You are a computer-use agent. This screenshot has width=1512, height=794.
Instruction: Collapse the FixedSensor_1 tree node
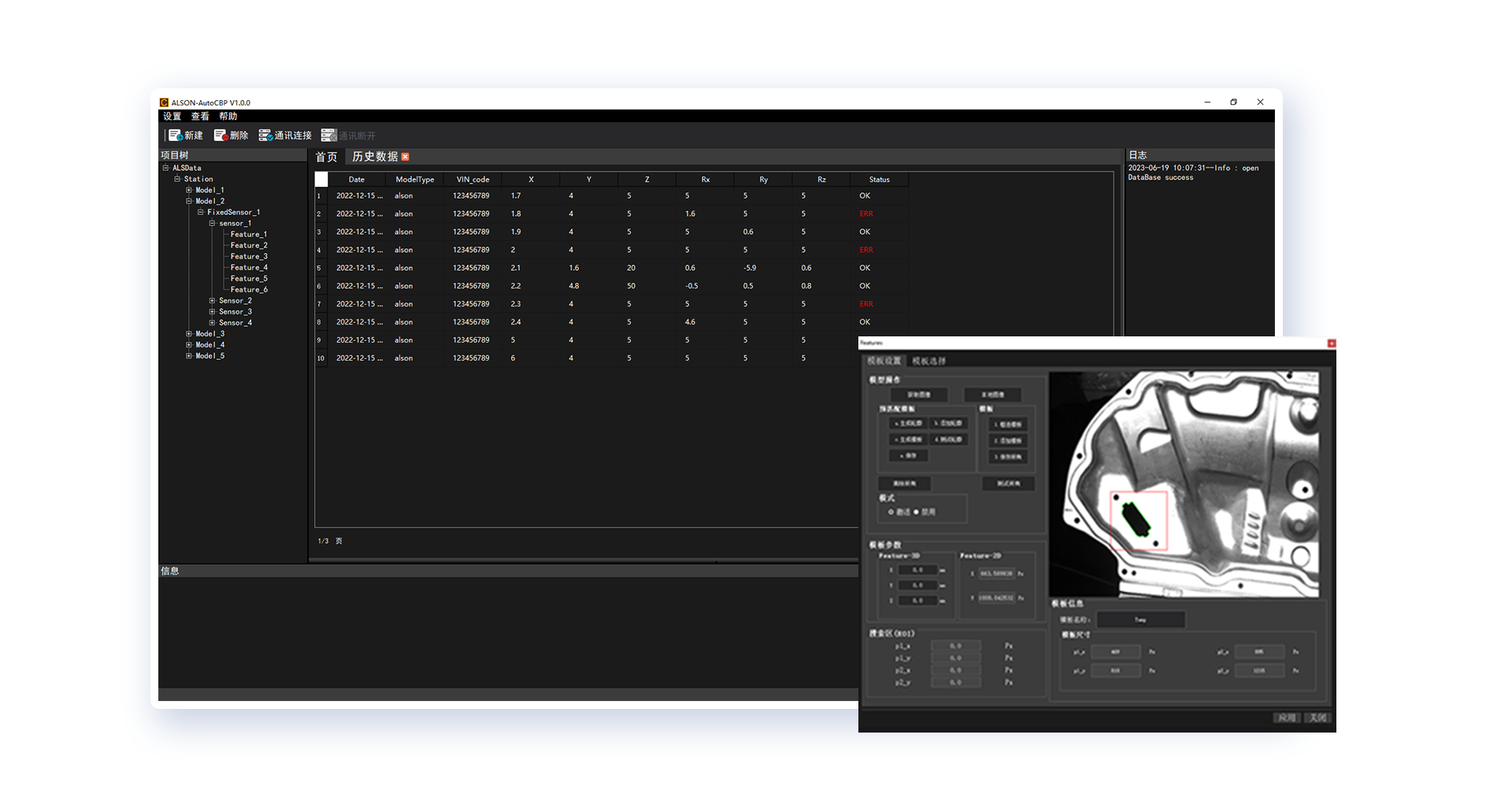coord(201,212)
